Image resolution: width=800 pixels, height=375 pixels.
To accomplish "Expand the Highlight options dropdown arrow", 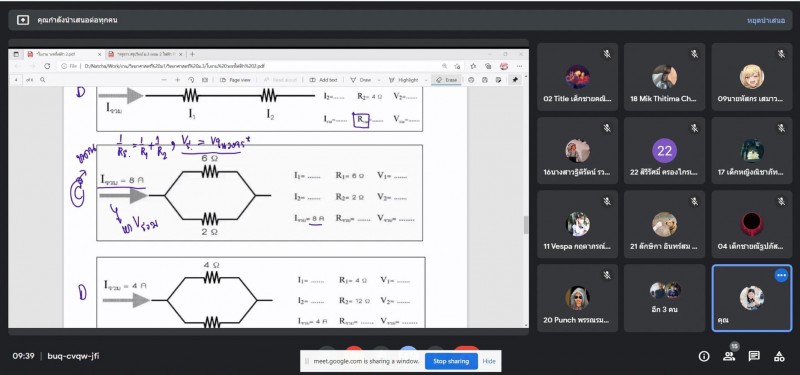I will pos(426,80).
